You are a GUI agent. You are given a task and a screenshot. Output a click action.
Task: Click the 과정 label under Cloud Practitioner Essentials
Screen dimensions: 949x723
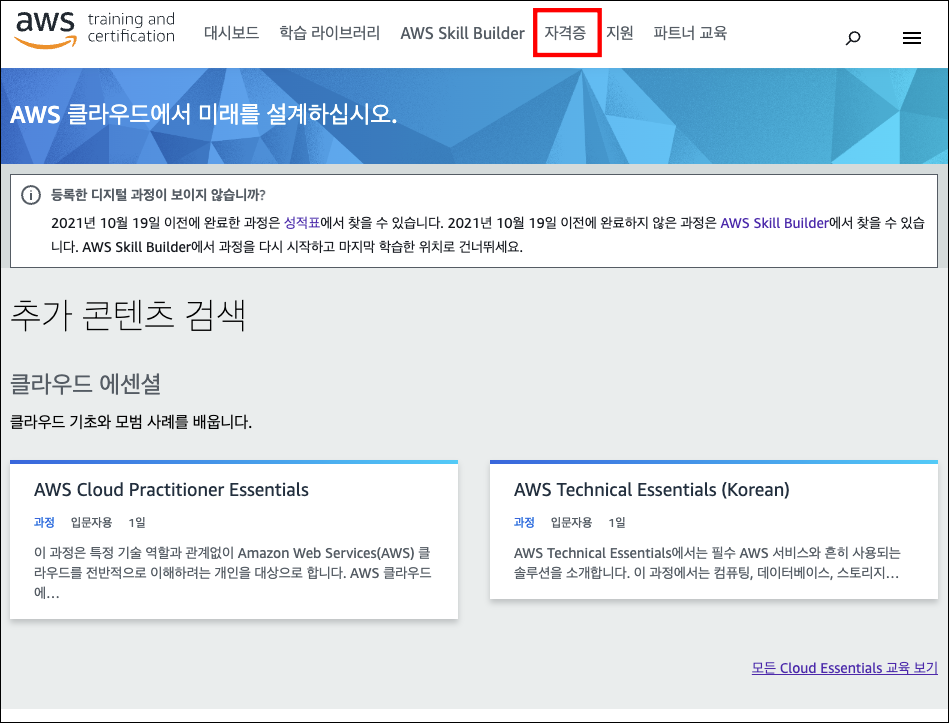tap(44, 522)
